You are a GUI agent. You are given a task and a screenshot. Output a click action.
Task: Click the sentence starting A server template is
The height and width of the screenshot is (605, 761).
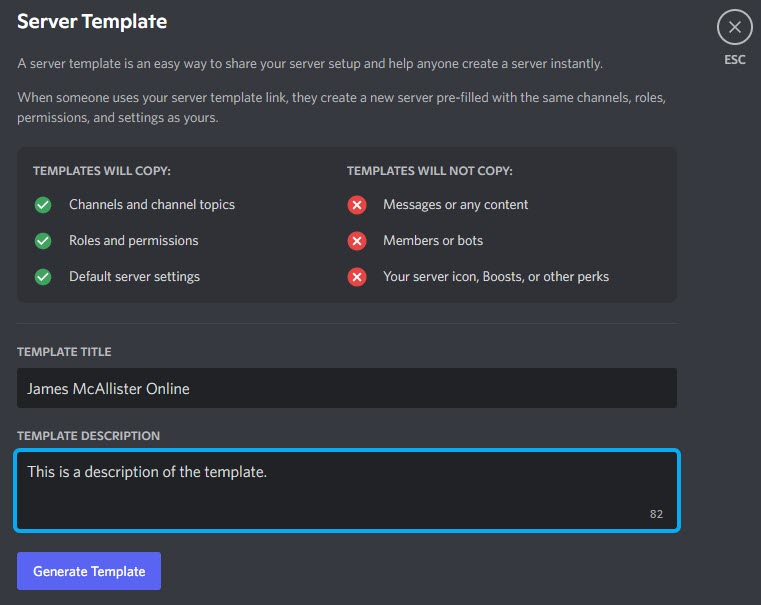310,64
